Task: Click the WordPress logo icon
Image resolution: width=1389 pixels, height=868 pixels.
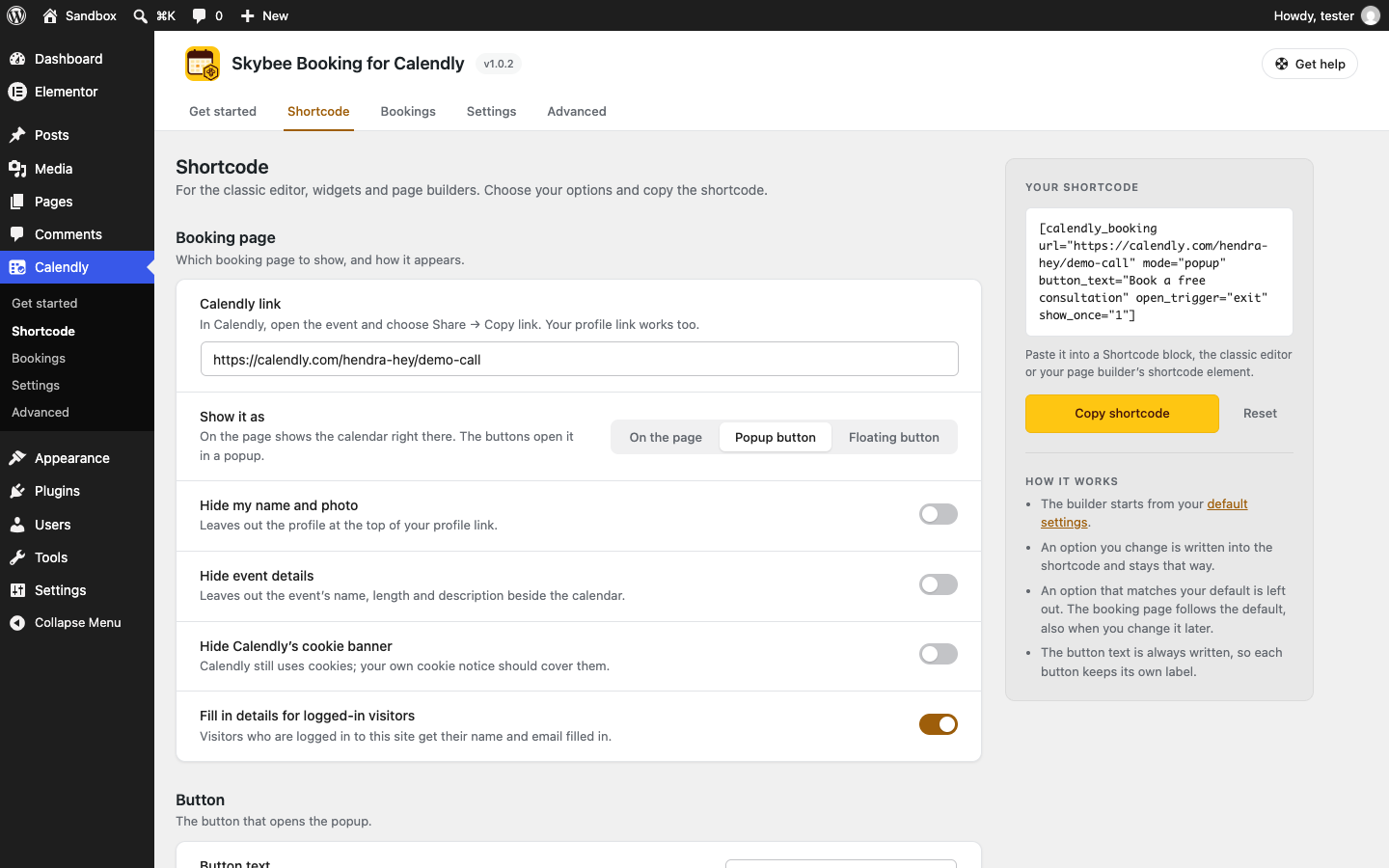Action: [x=16, y=15]
